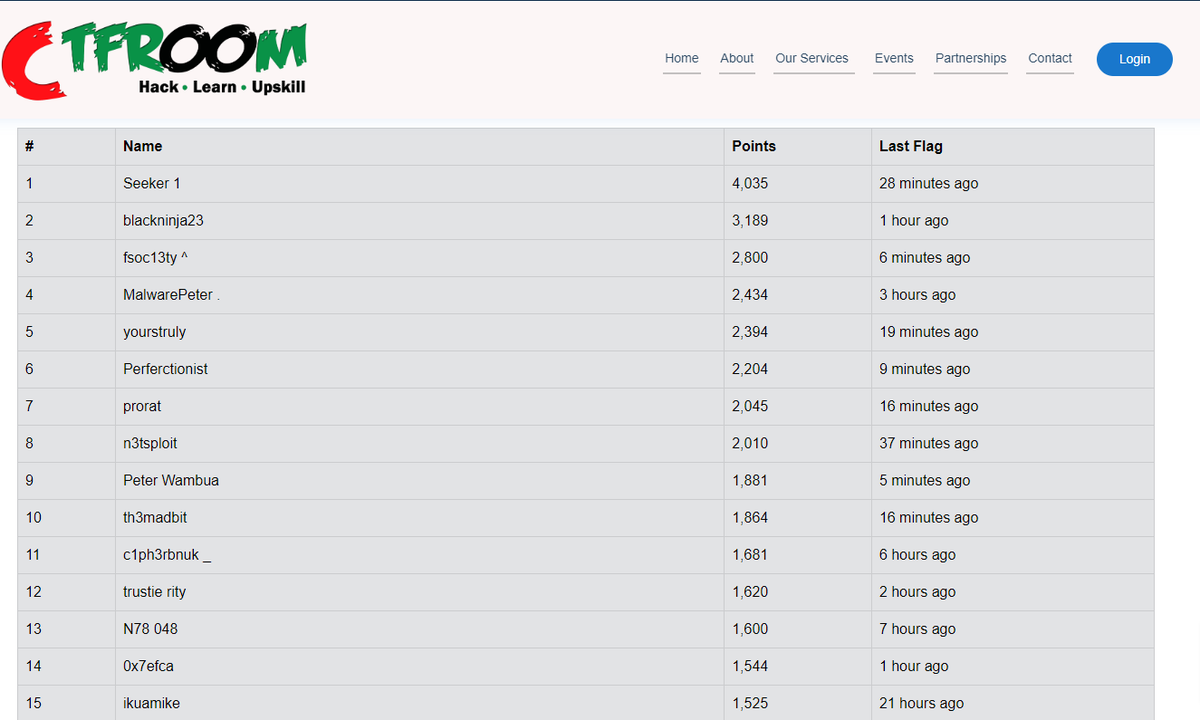1200x720 pixels.
Task: Click the '6 hours ago' cell
Action: pyautogui.click(x=1012, y=555)
